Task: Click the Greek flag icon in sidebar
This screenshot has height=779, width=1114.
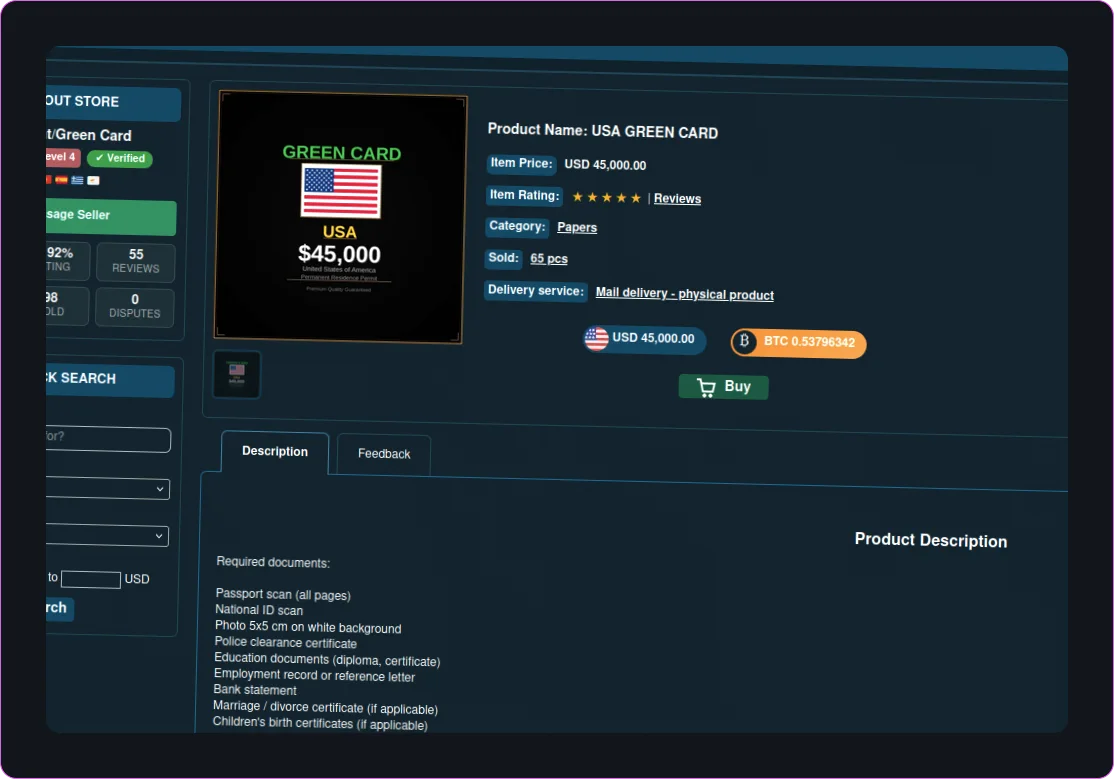Action: click(x=77, y=180)
